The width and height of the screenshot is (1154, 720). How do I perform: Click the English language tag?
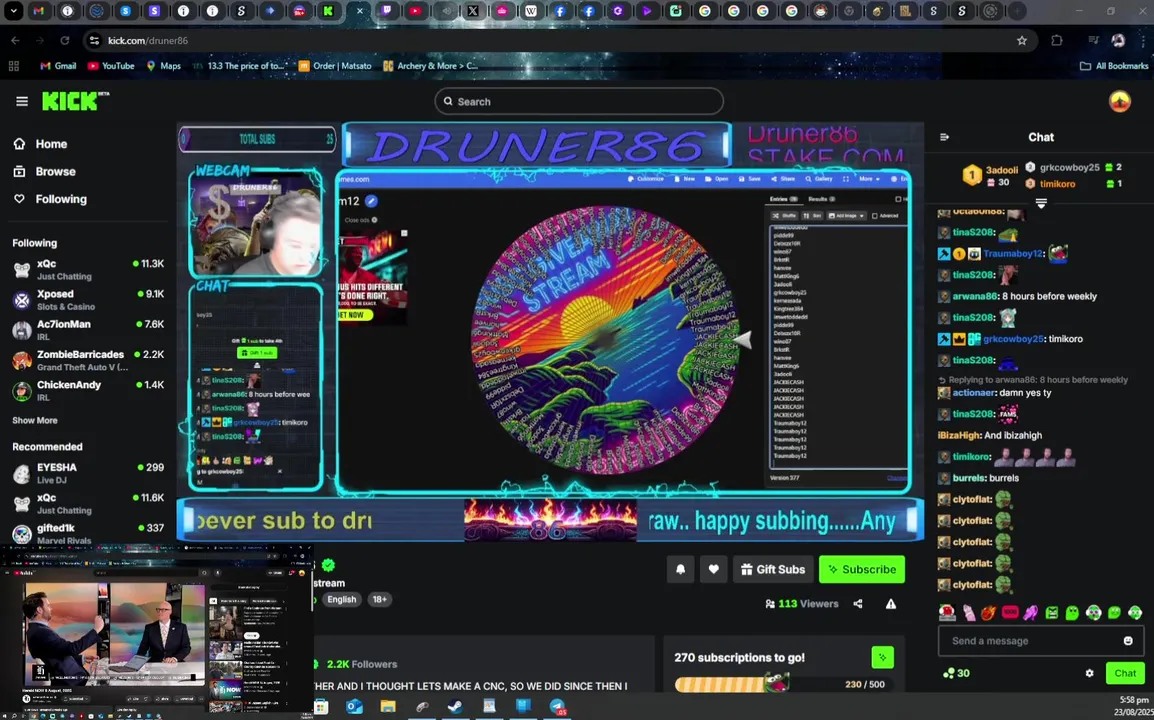pyautogui.click(x=341, y=599)
